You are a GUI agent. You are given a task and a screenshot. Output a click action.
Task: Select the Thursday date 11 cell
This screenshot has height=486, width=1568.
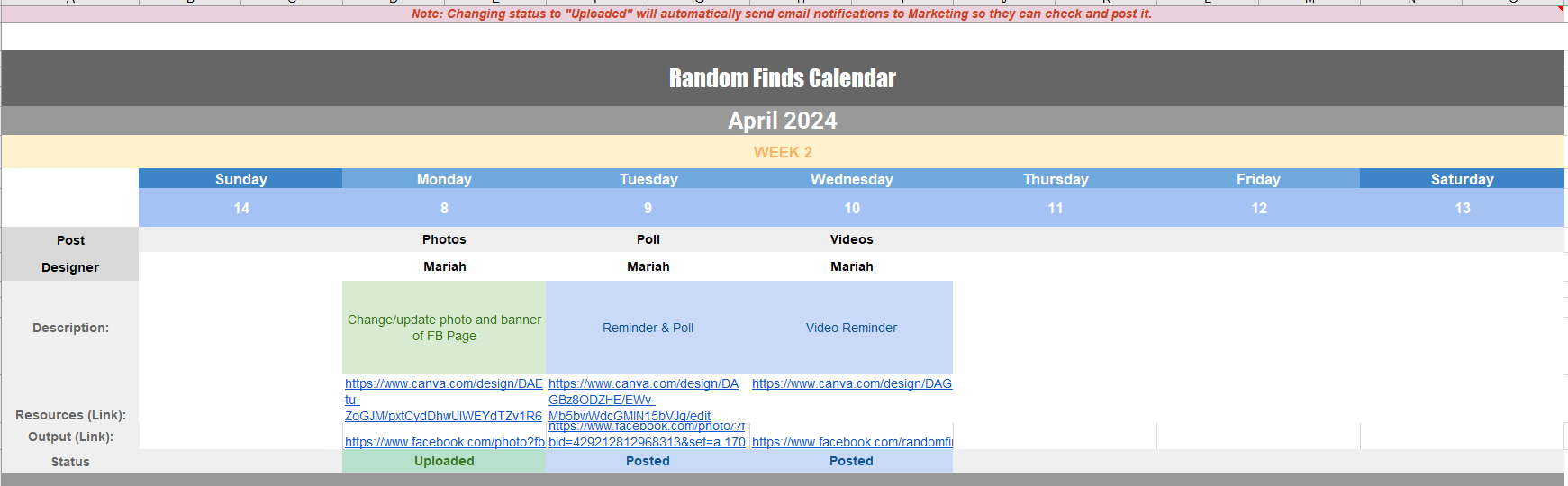[x=1055, y=208]
